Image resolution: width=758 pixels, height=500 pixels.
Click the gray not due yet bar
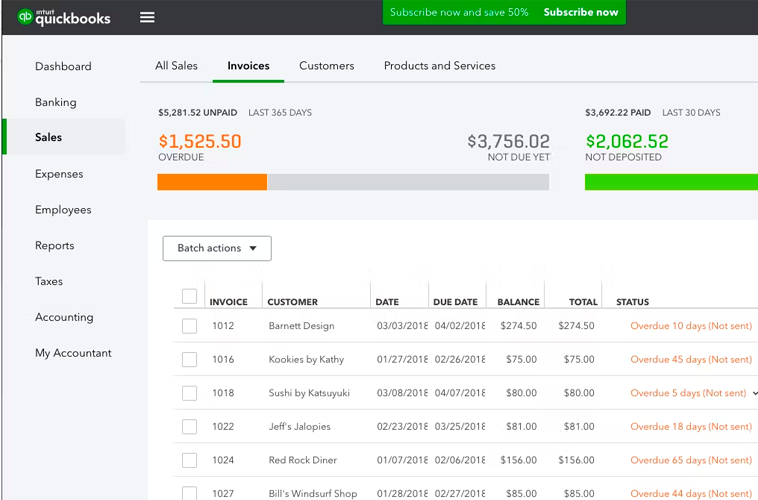click(x=407, y=182)
